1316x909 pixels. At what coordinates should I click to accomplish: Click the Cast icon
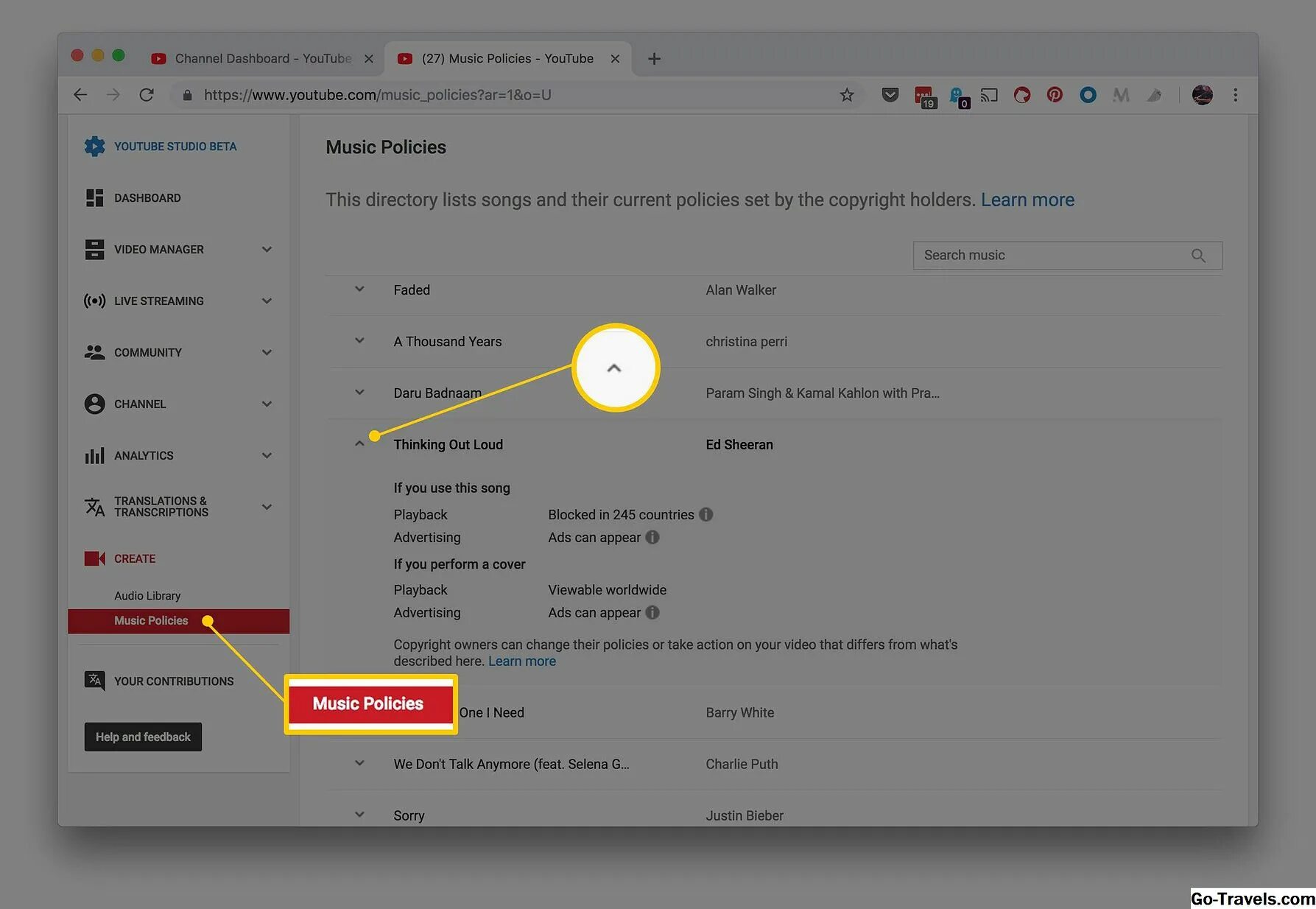point(989,94)
